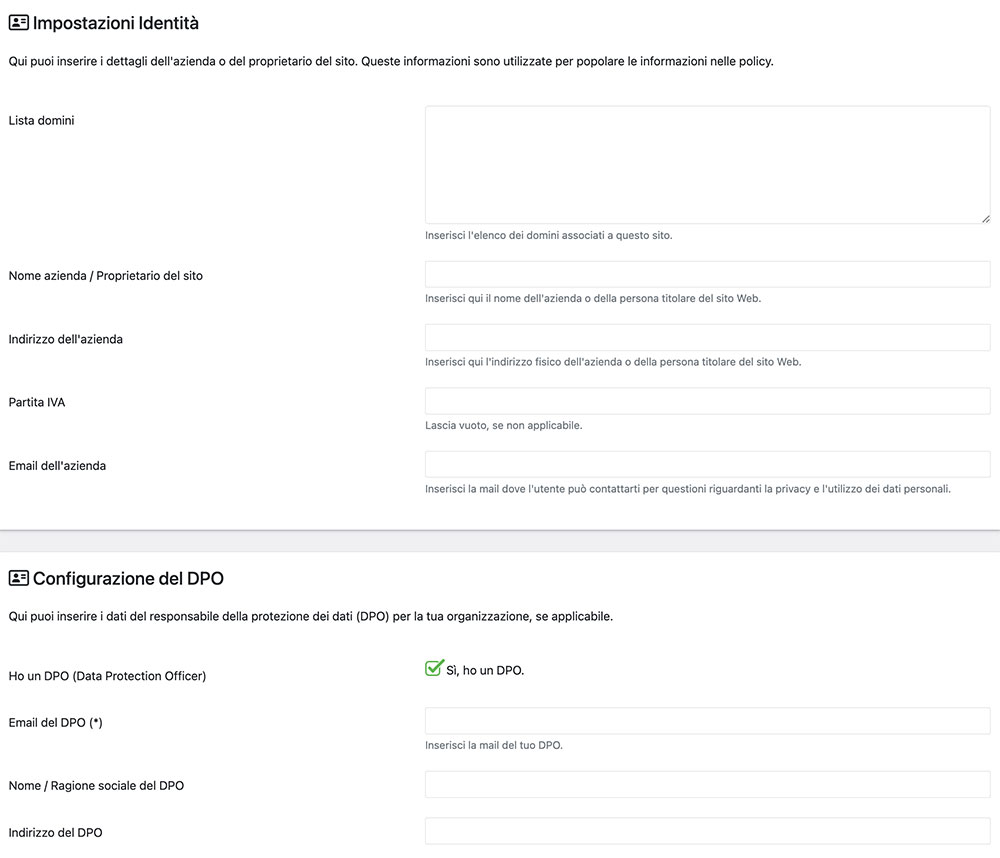Image resolution: width=1000 pixels, height=858 pixels.
Task: Click the Partita IVA label
Action: coord(37,403)
